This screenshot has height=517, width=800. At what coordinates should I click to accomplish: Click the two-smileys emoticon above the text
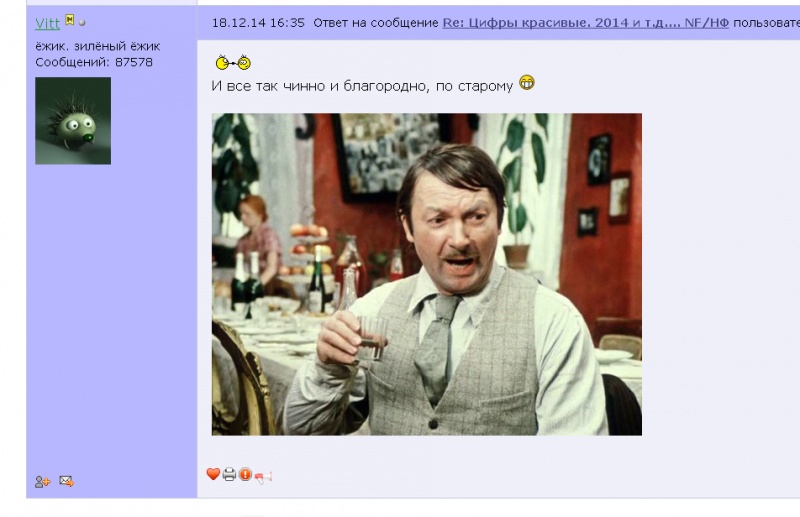(233, 63)
